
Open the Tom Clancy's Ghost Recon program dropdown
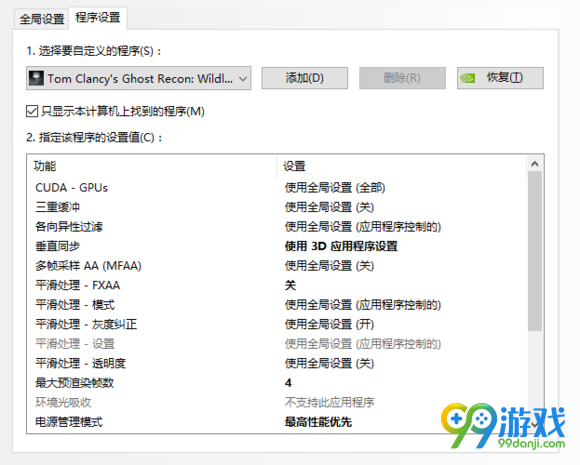tap(139, 78)
